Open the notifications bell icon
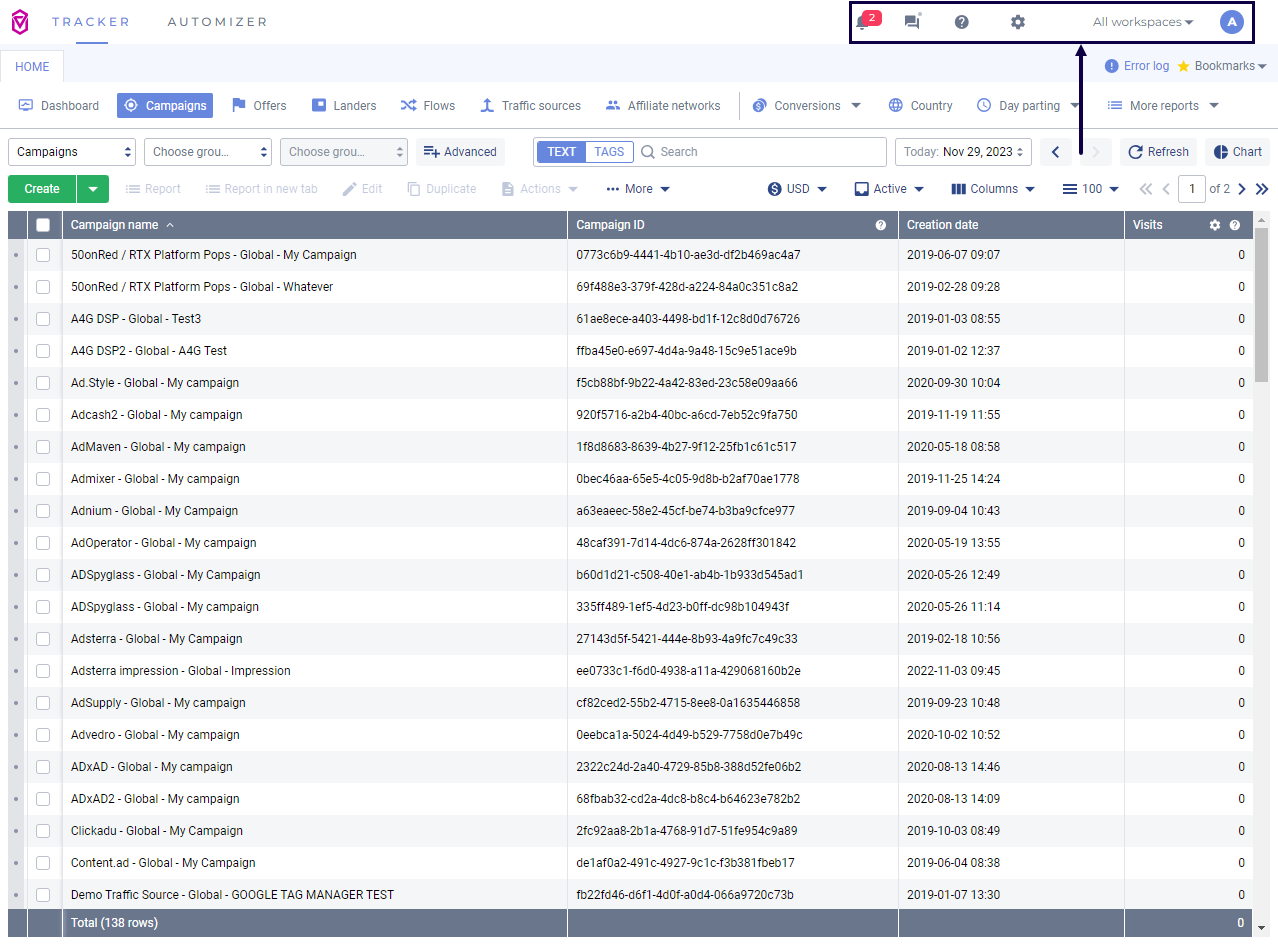 pyautogui.click(x=862, y=22)
